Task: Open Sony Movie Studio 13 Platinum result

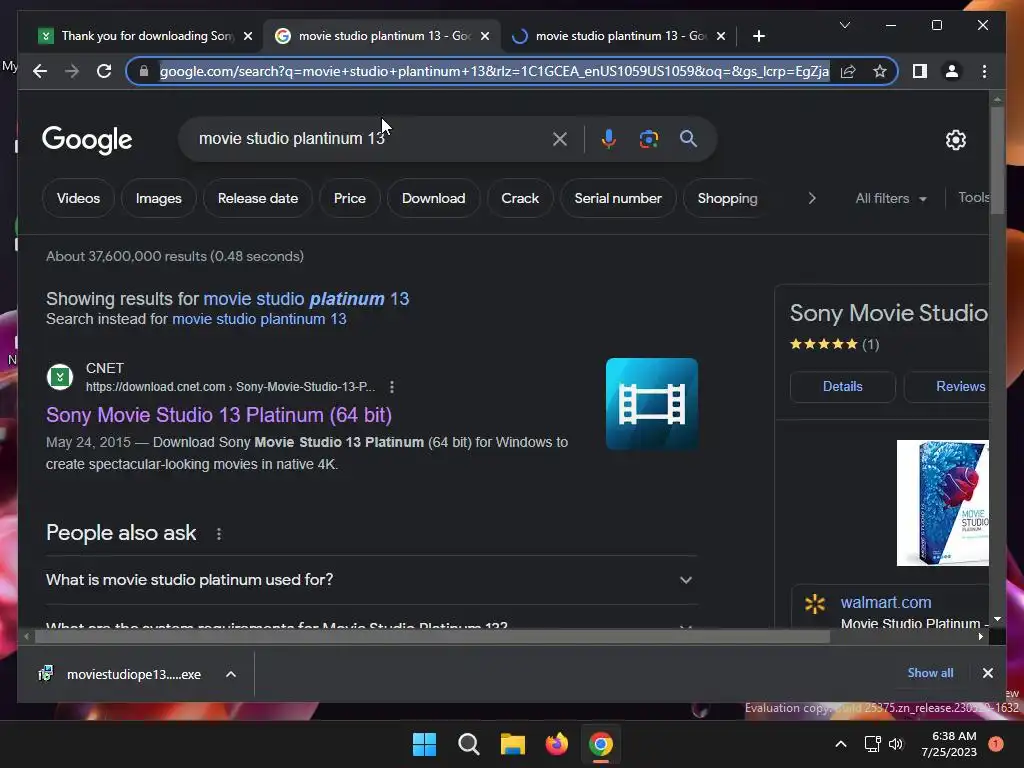Action: [x=219, y=415]
